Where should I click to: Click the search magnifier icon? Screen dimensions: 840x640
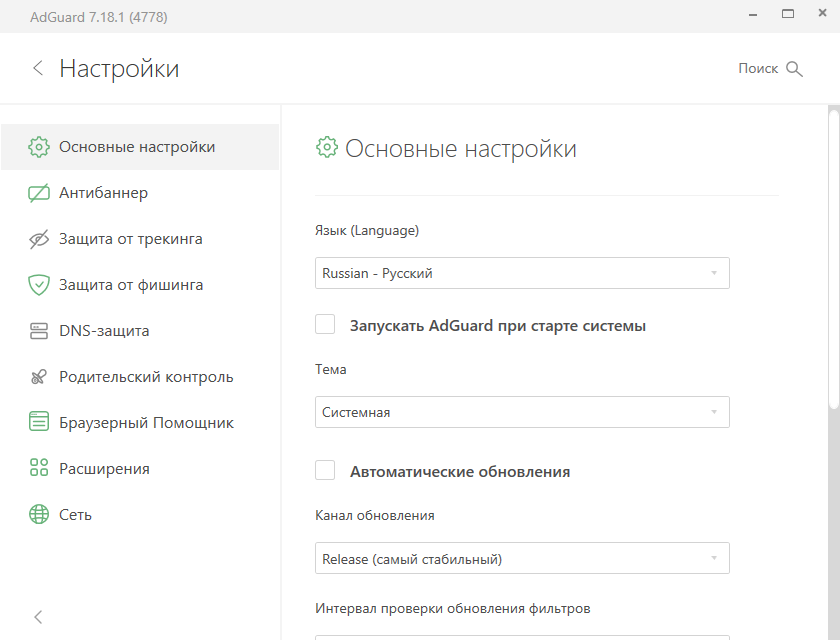(795, 69)
